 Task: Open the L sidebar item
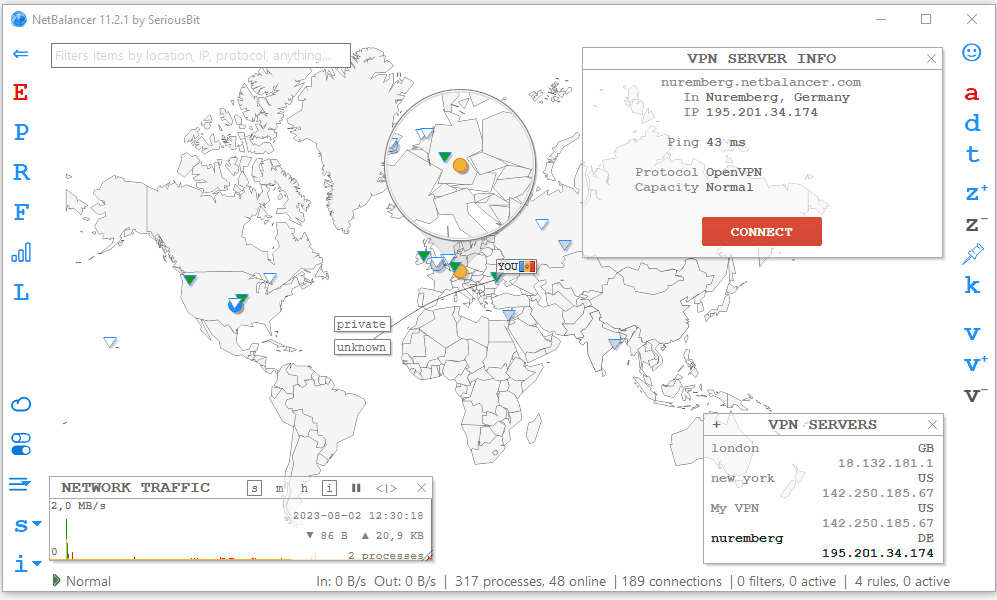pos(21,292)
